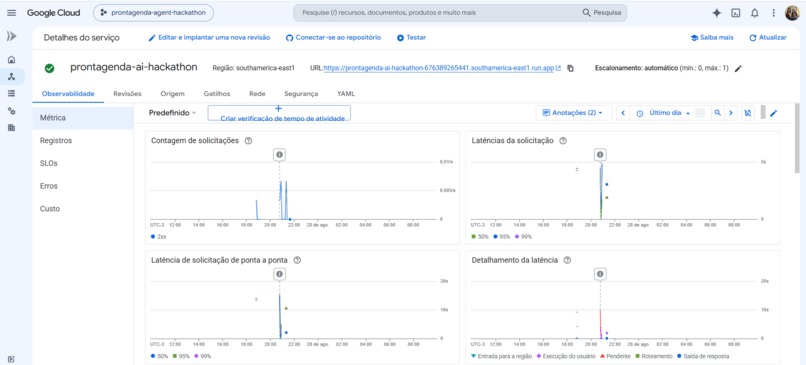Click Criar verificação de tempo de atividade
Image resolution: width=806 pixels, height=365 pixels.
pos(279,113)
